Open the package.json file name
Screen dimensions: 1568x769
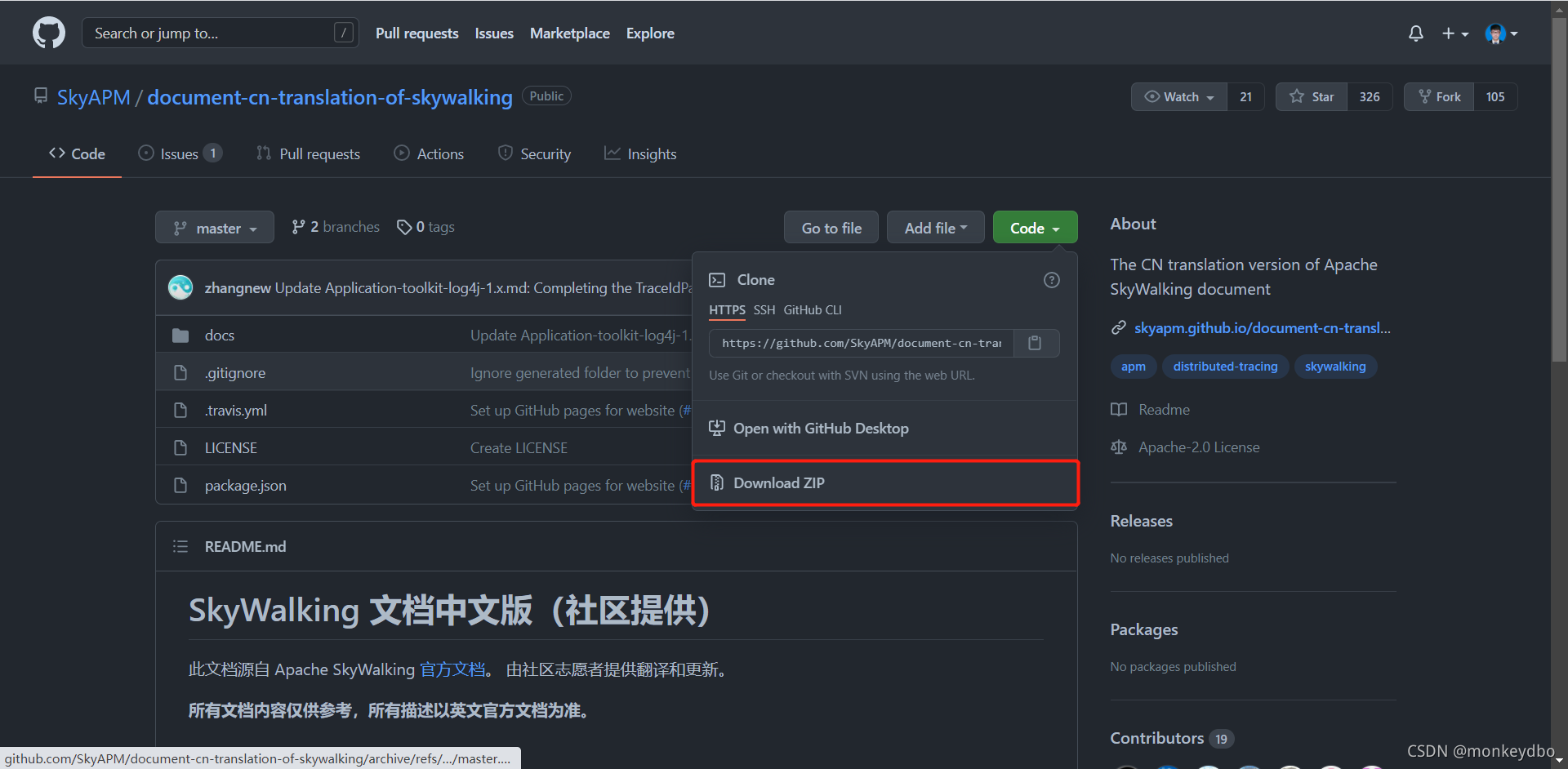click(x=246, y=486)
